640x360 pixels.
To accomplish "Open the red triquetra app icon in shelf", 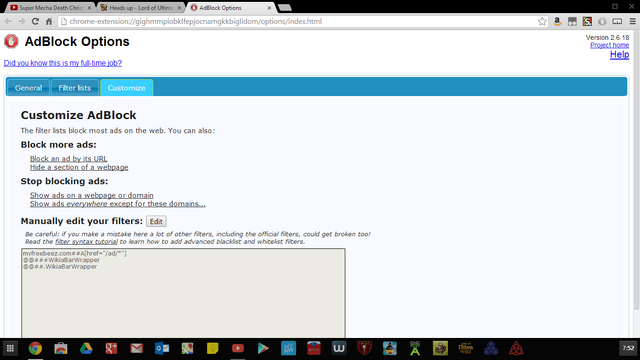I will pos(516,349).
